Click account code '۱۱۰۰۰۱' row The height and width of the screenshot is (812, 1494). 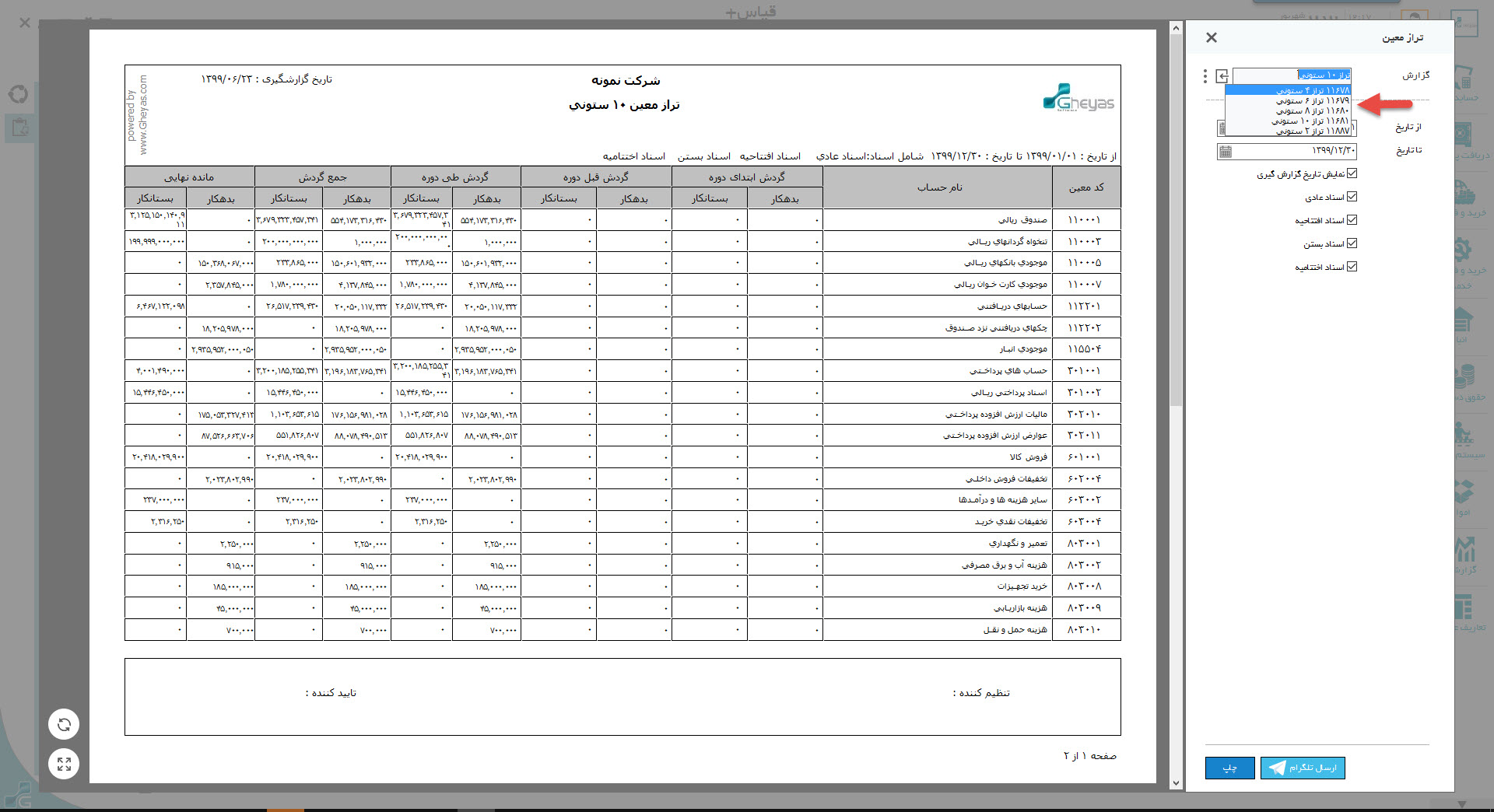tap(1085, 220)
